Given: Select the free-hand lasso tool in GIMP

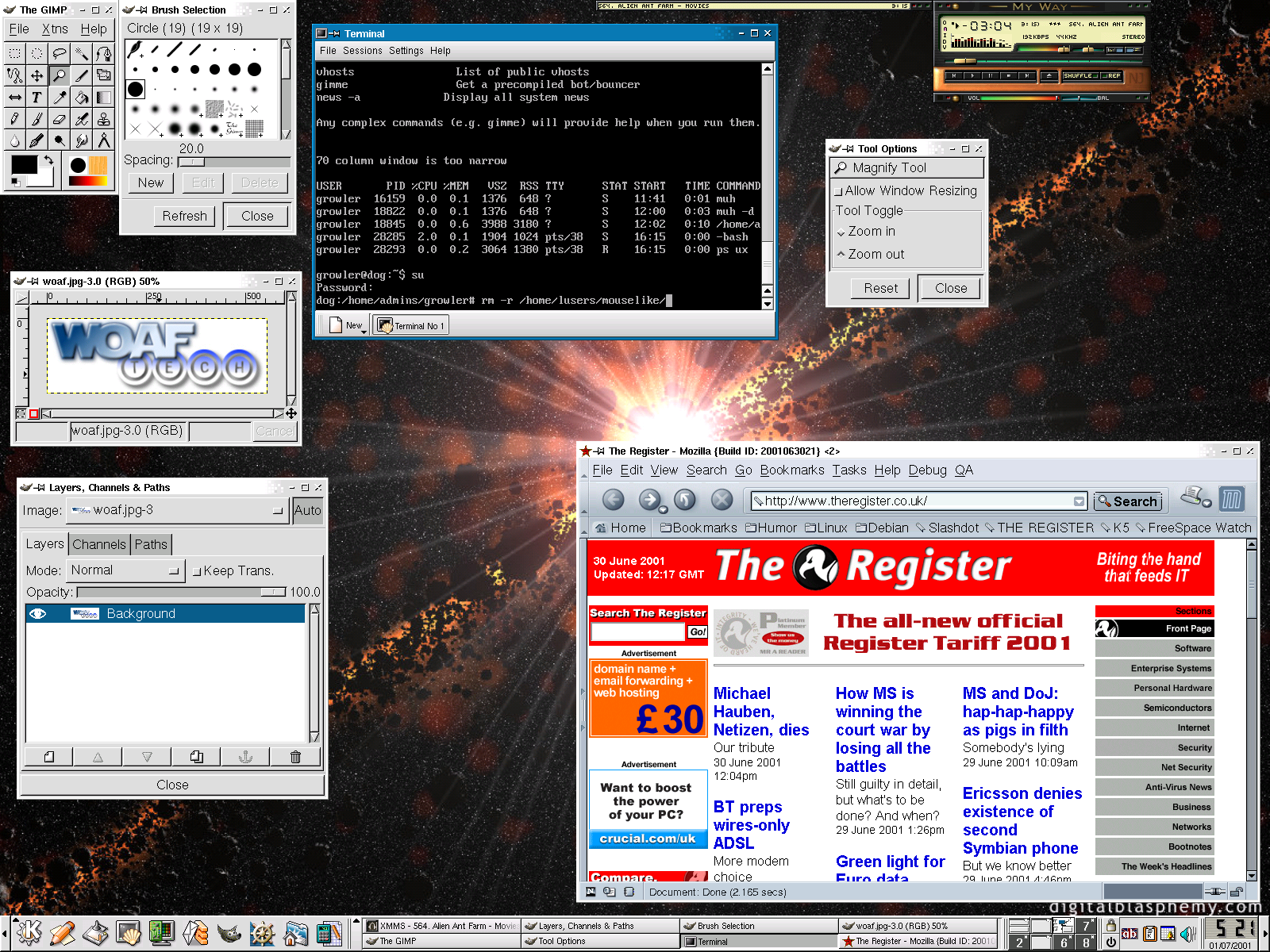Looking at the screenshot, I should [x=59, y=54].
